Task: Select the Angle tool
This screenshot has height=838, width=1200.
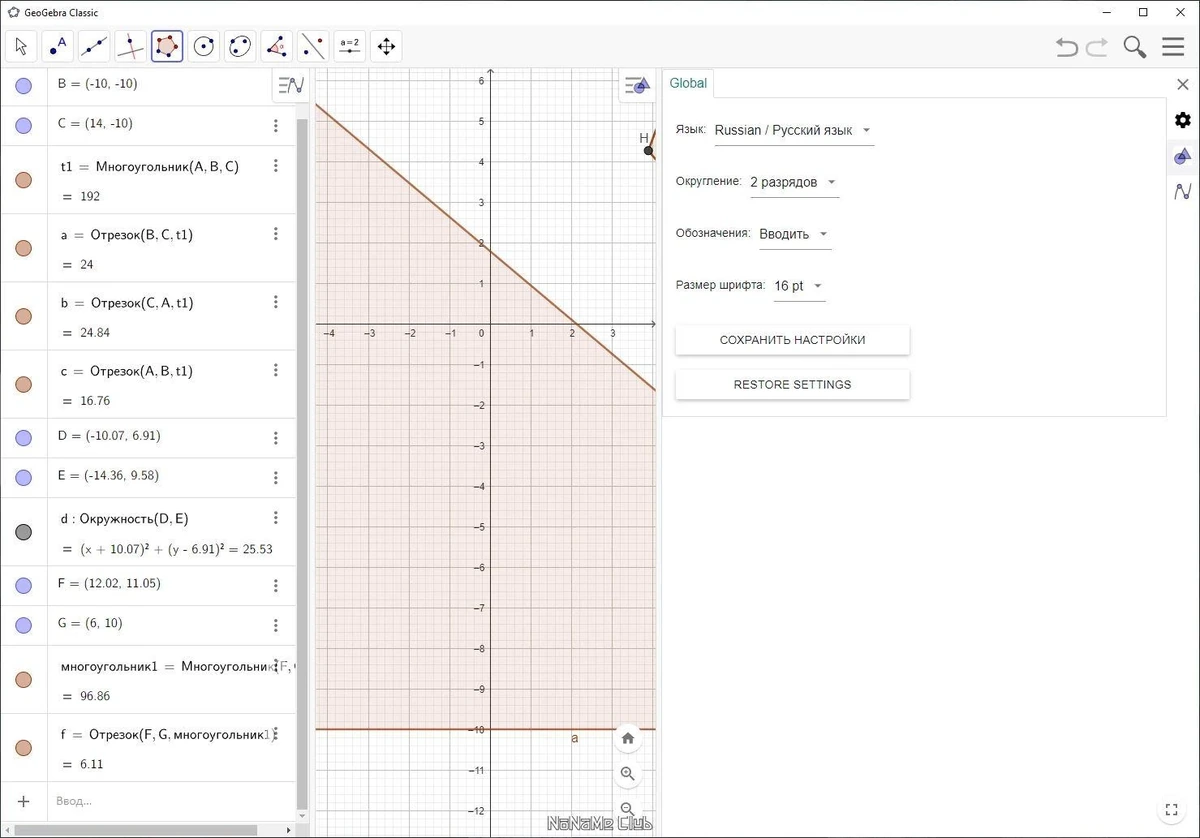Action: click(276, 46)
